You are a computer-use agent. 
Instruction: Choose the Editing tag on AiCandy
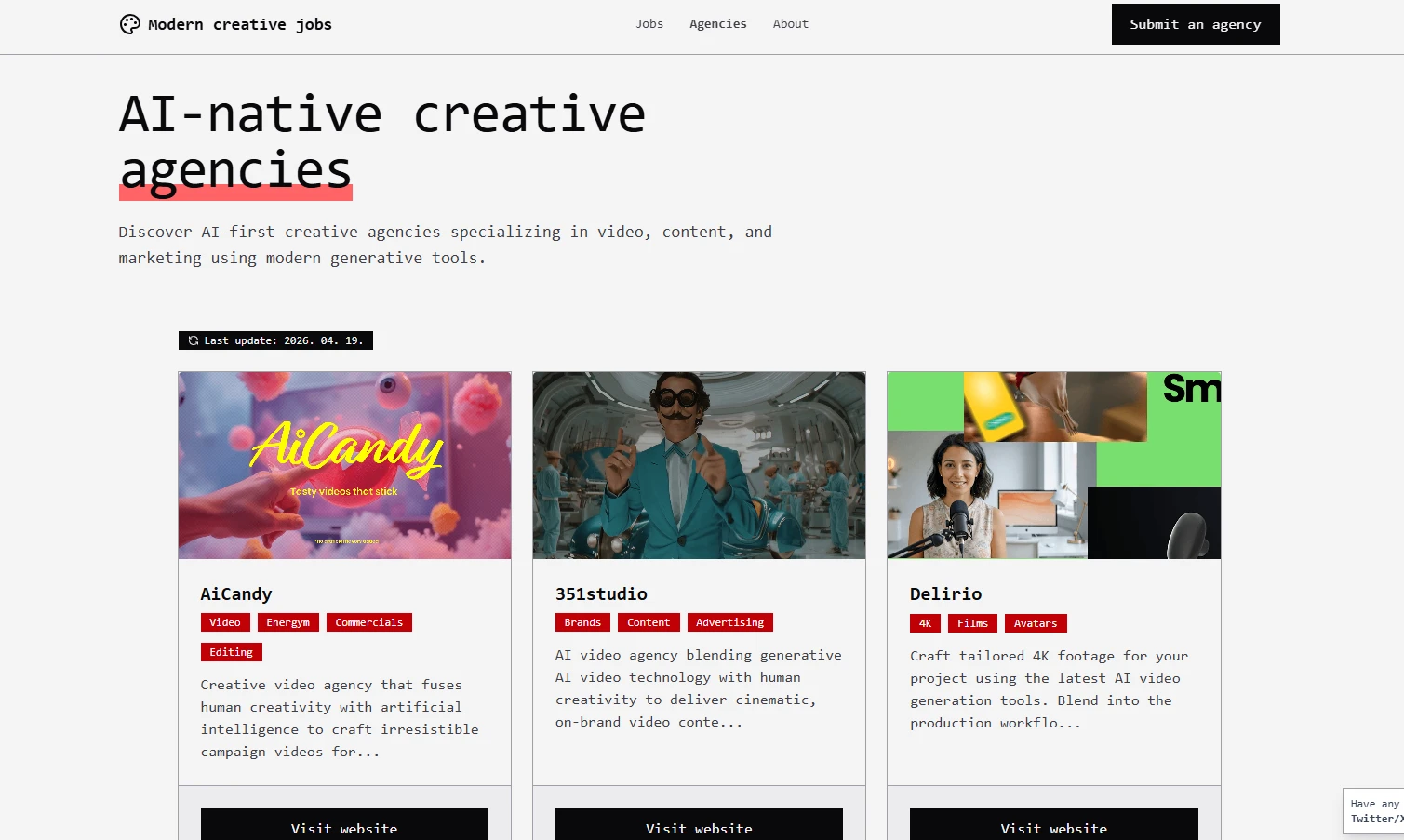231,652
